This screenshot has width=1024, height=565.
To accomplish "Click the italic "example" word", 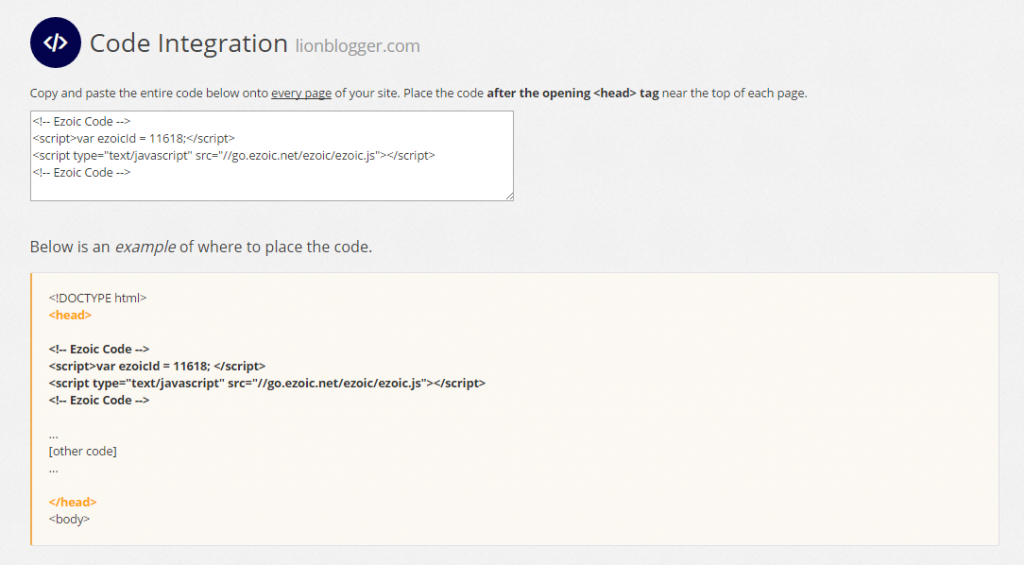I will (x=145, y=247).
